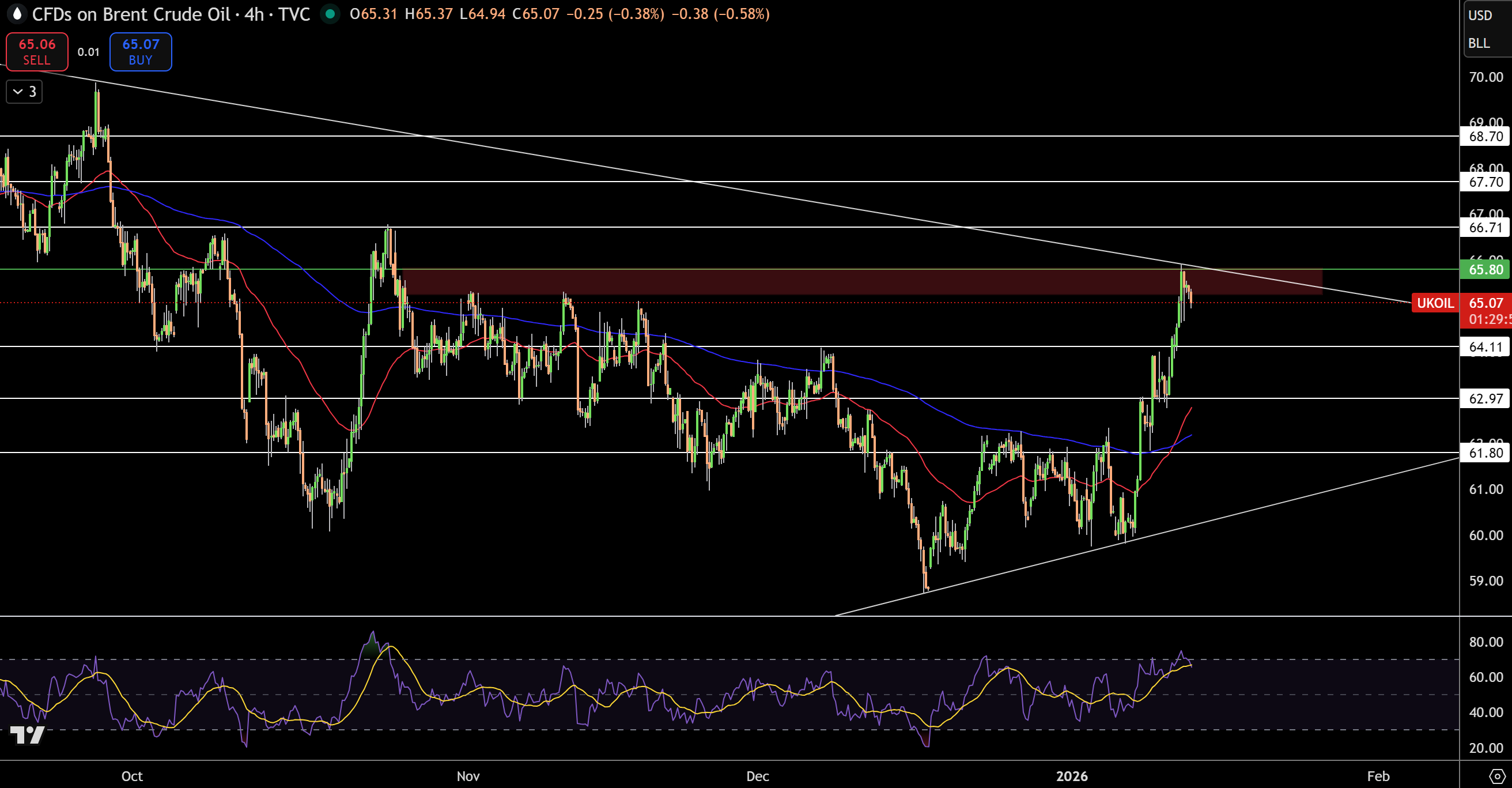Select the green 65.80 price level label
1512x788 pixels.
[1485, 270]
